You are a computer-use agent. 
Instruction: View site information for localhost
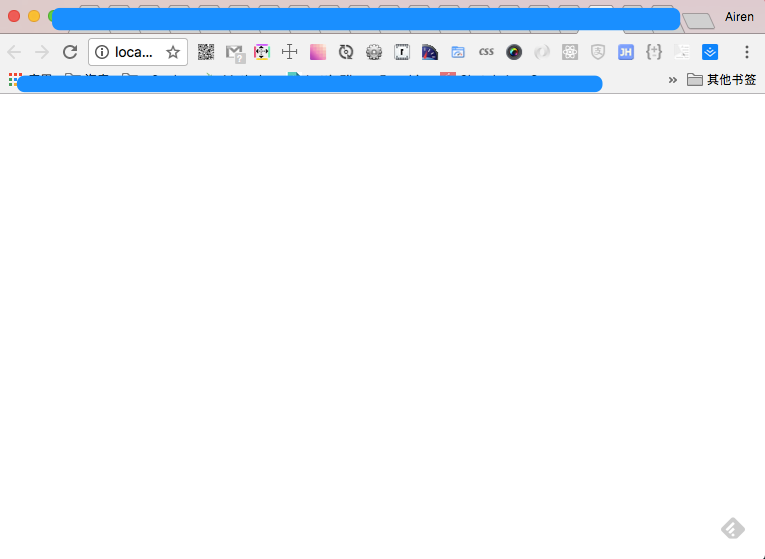[102, 52]
